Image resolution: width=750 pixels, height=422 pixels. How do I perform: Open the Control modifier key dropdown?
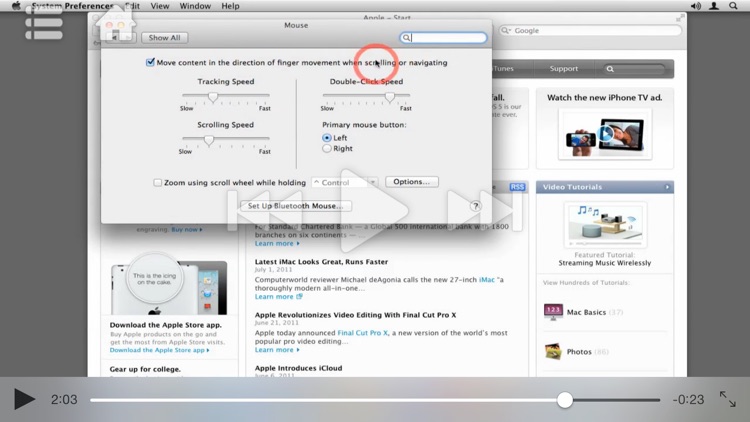click(x=344, y=182)
